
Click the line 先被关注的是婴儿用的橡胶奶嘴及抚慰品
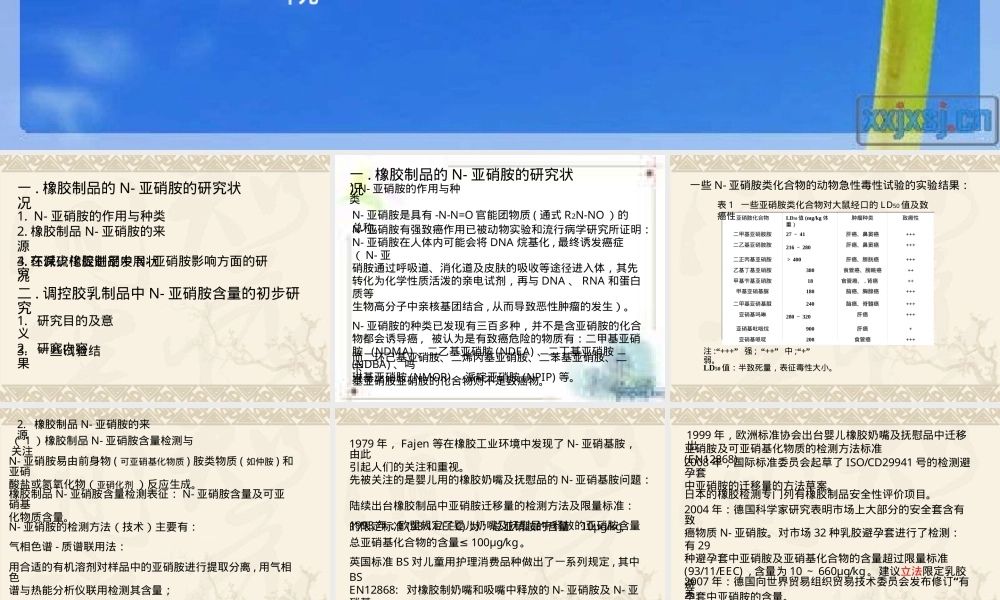pos(499,480)
